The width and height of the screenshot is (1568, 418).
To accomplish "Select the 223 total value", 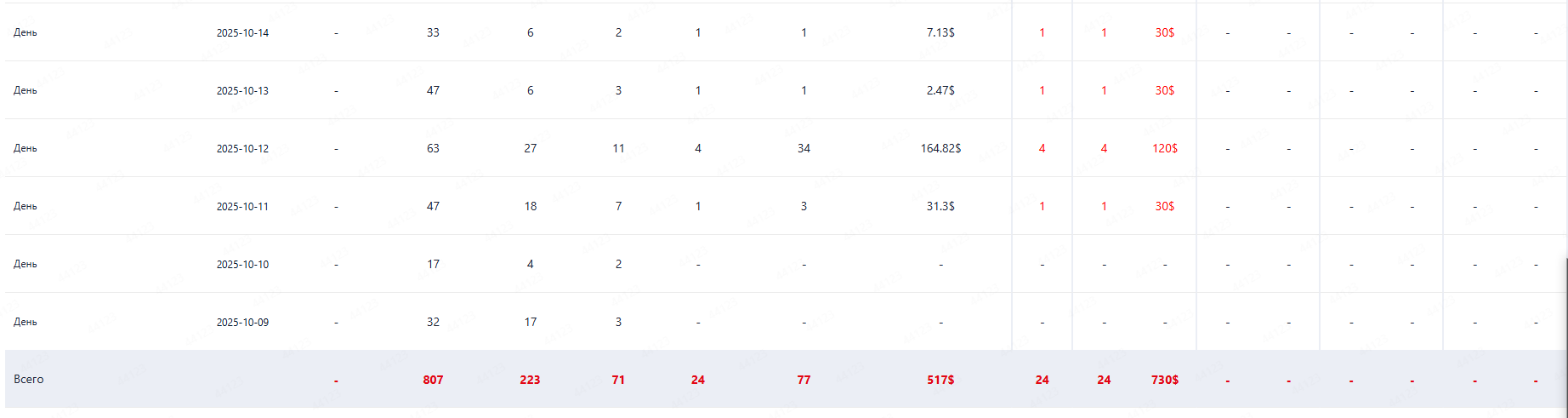I will point(530,380).
